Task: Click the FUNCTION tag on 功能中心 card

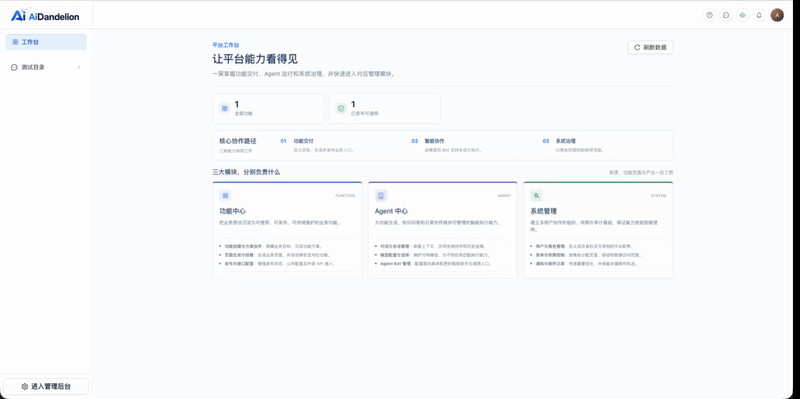Action: tap(345, 195)
